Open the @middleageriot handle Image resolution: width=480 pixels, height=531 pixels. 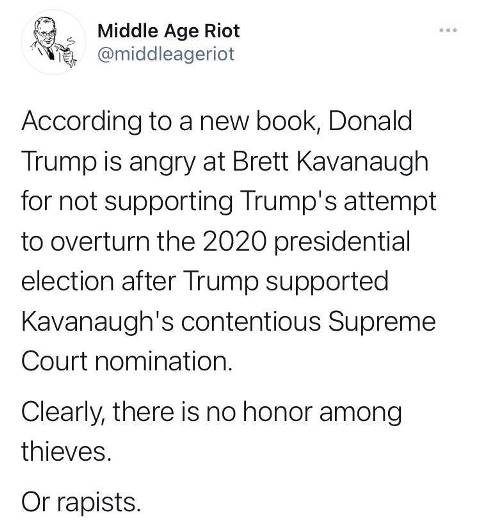166,54
